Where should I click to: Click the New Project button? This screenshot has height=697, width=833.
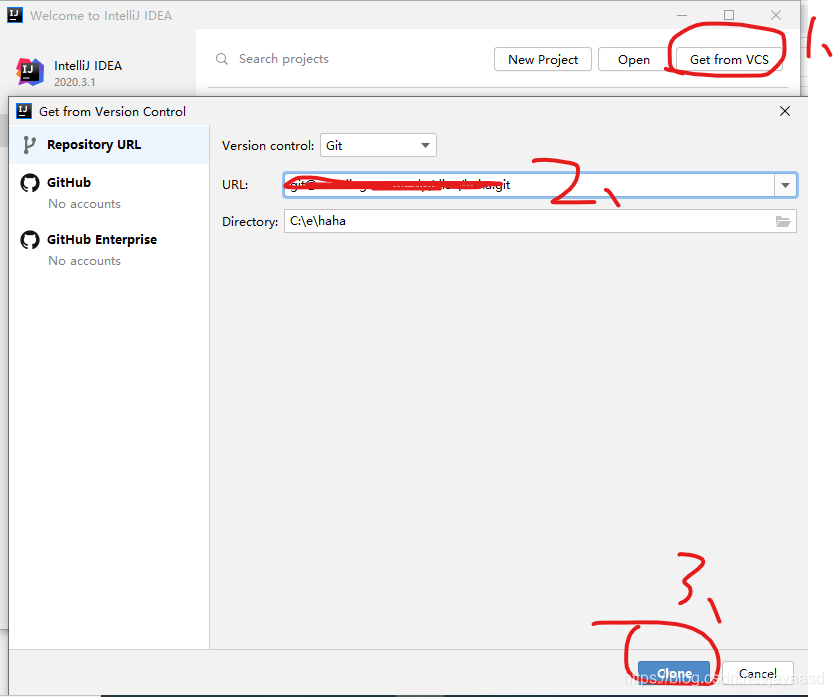542,60
